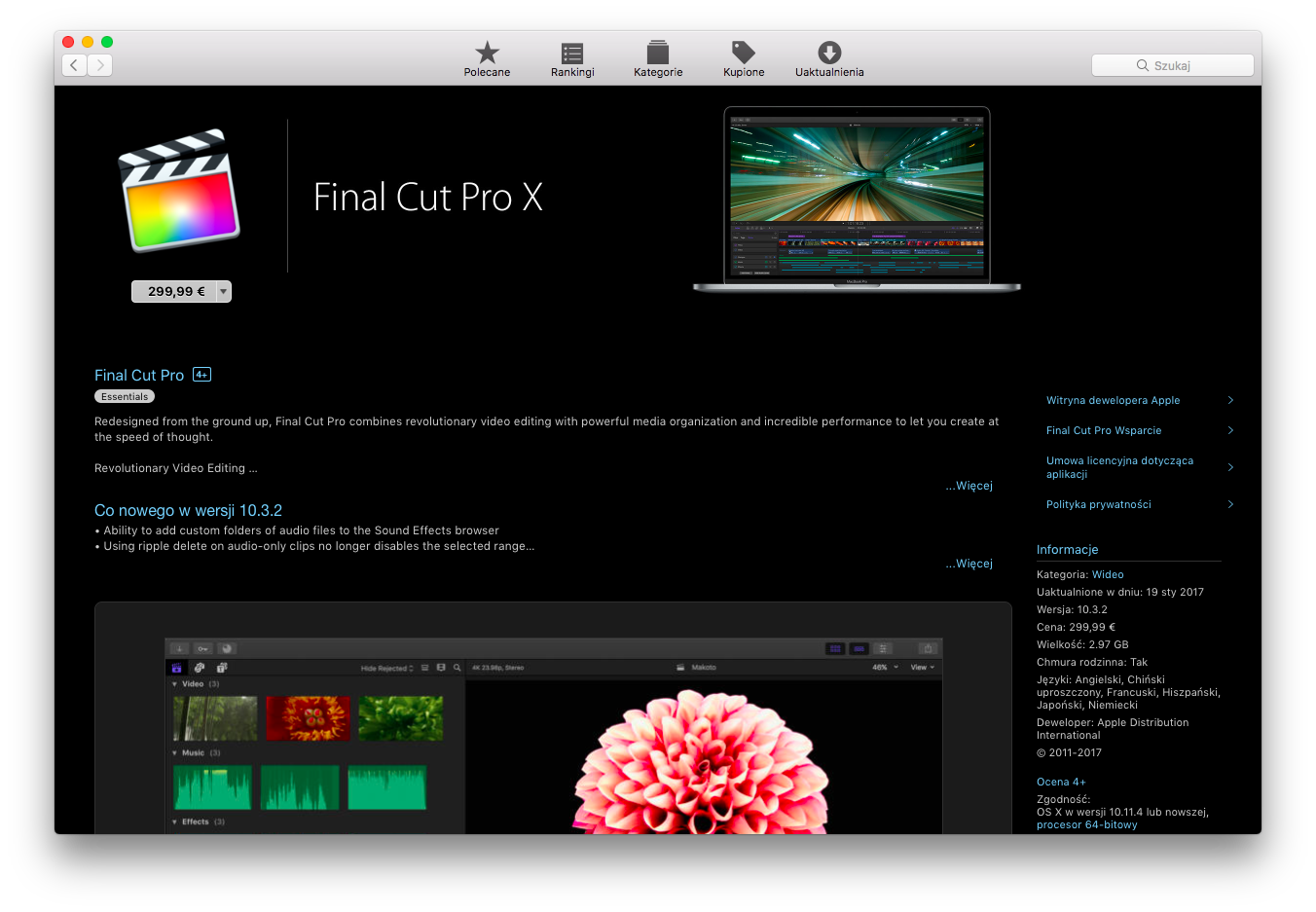Screen dimensions: 1316x912
Task: Click the green leaves video thumbnail
Action: (400, 718)
